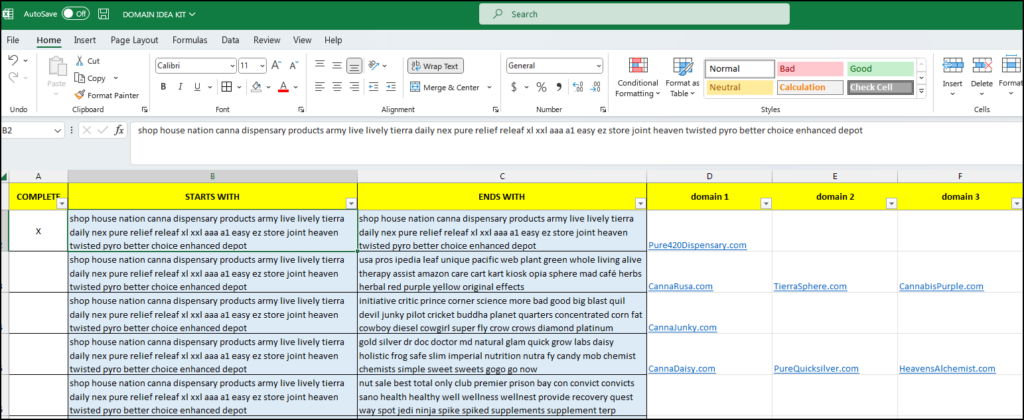
Task: Click the dollar Accounting Format icon
Action: (515, 87)
